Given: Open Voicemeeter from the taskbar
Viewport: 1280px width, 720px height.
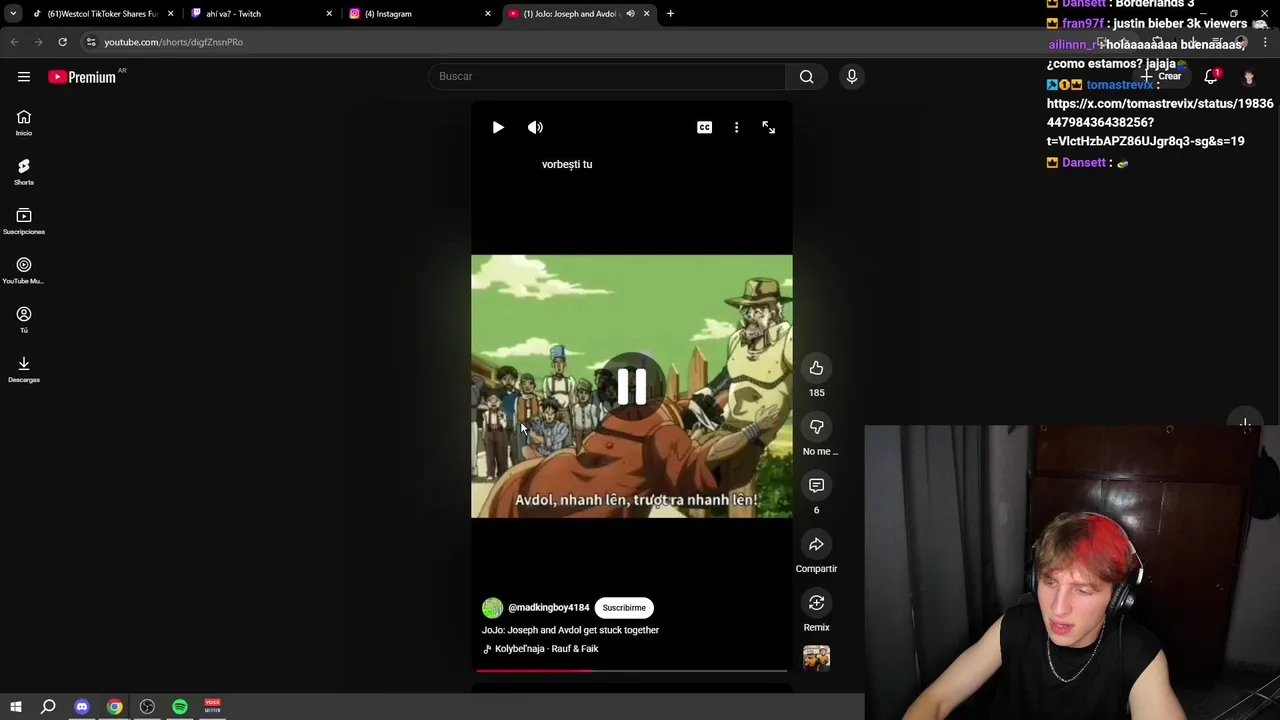Looking at the screenshot, I should tap(212, 707).
